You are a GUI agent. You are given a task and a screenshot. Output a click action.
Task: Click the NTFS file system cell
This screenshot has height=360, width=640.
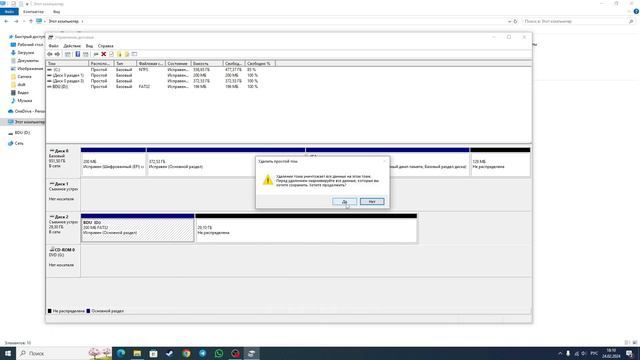tap(143, 70)
